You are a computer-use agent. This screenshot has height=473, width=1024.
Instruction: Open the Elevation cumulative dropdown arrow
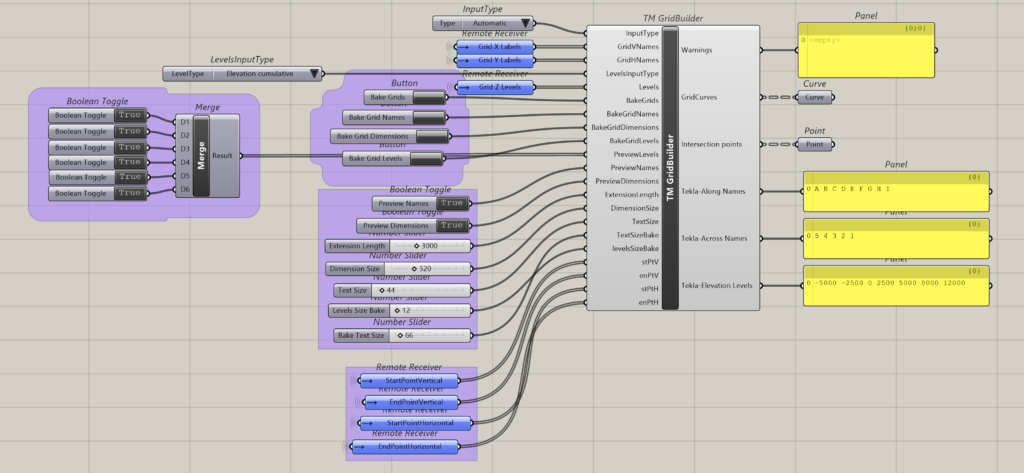pyautogui.click(x=315, y=73)
